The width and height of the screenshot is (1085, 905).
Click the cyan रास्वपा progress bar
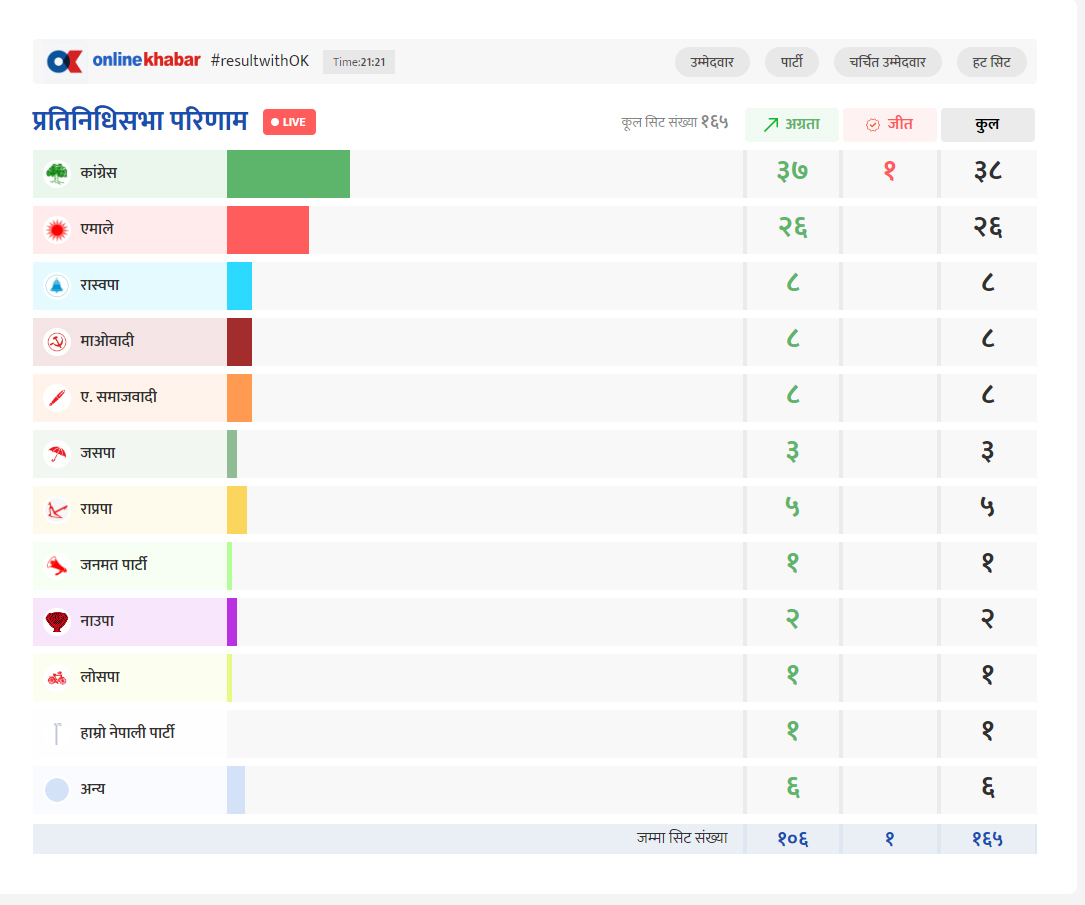coord(239,286)
